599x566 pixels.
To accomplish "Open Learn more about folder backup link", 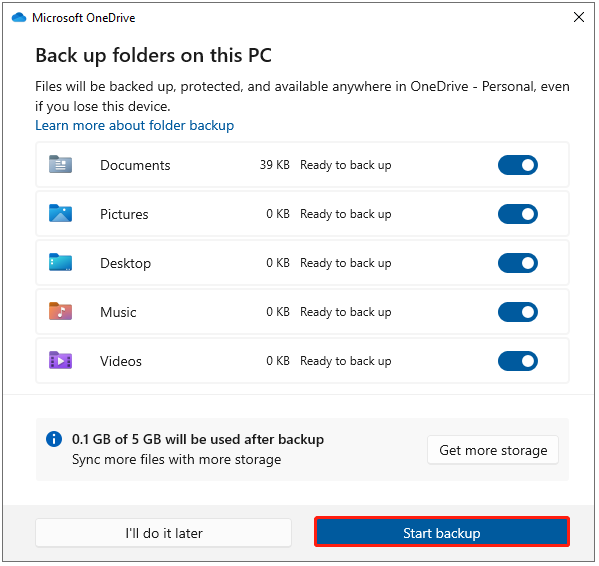I will tap(134, 125).
